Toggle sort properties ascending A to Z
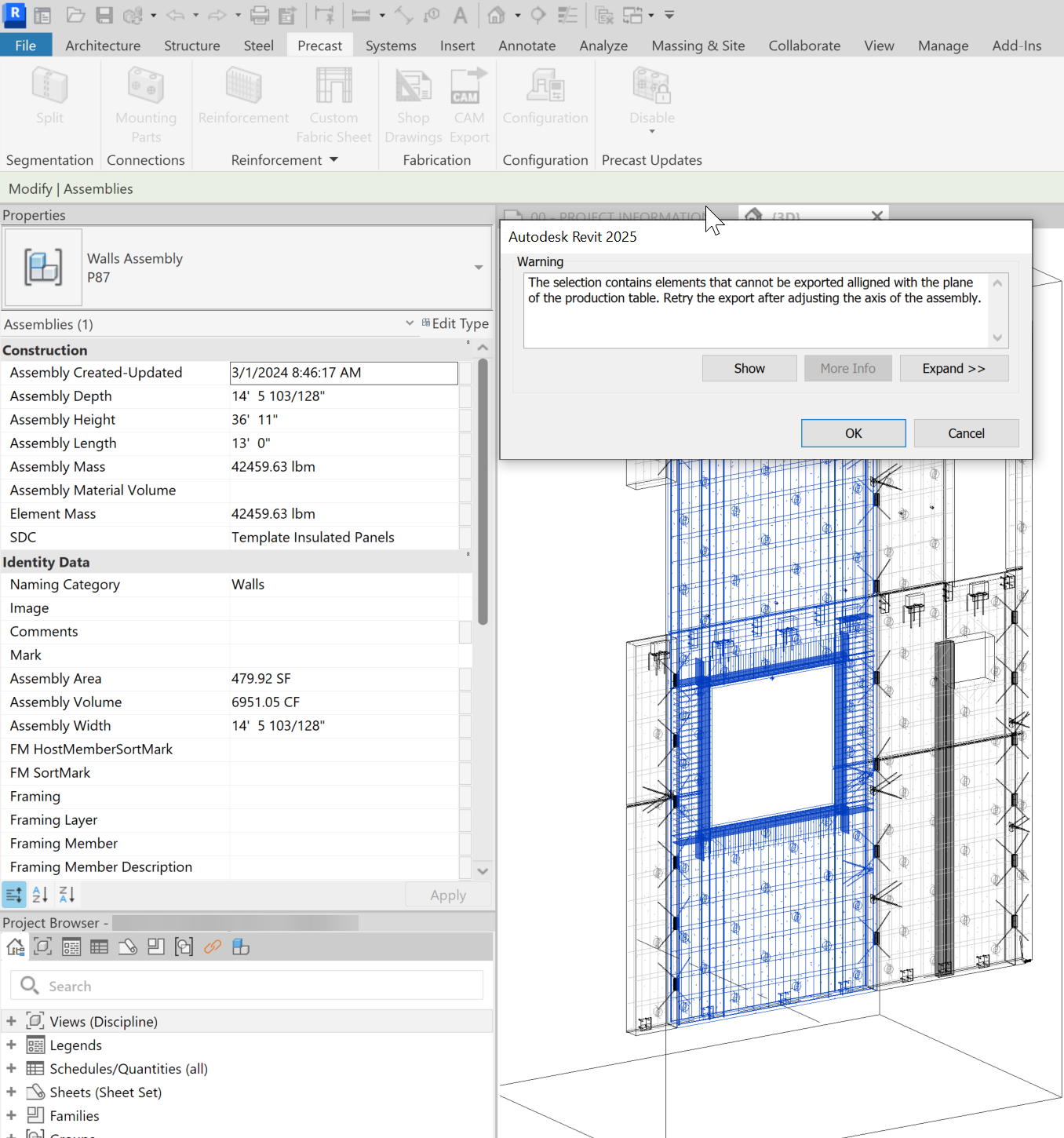The image size is (1064, 1138). coord(40,894)
